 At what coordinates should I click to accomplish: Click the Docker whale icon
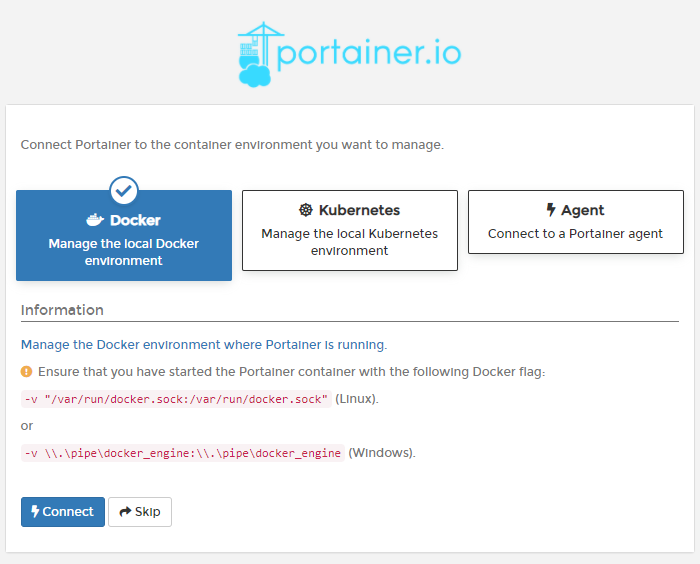pos(95,220)
